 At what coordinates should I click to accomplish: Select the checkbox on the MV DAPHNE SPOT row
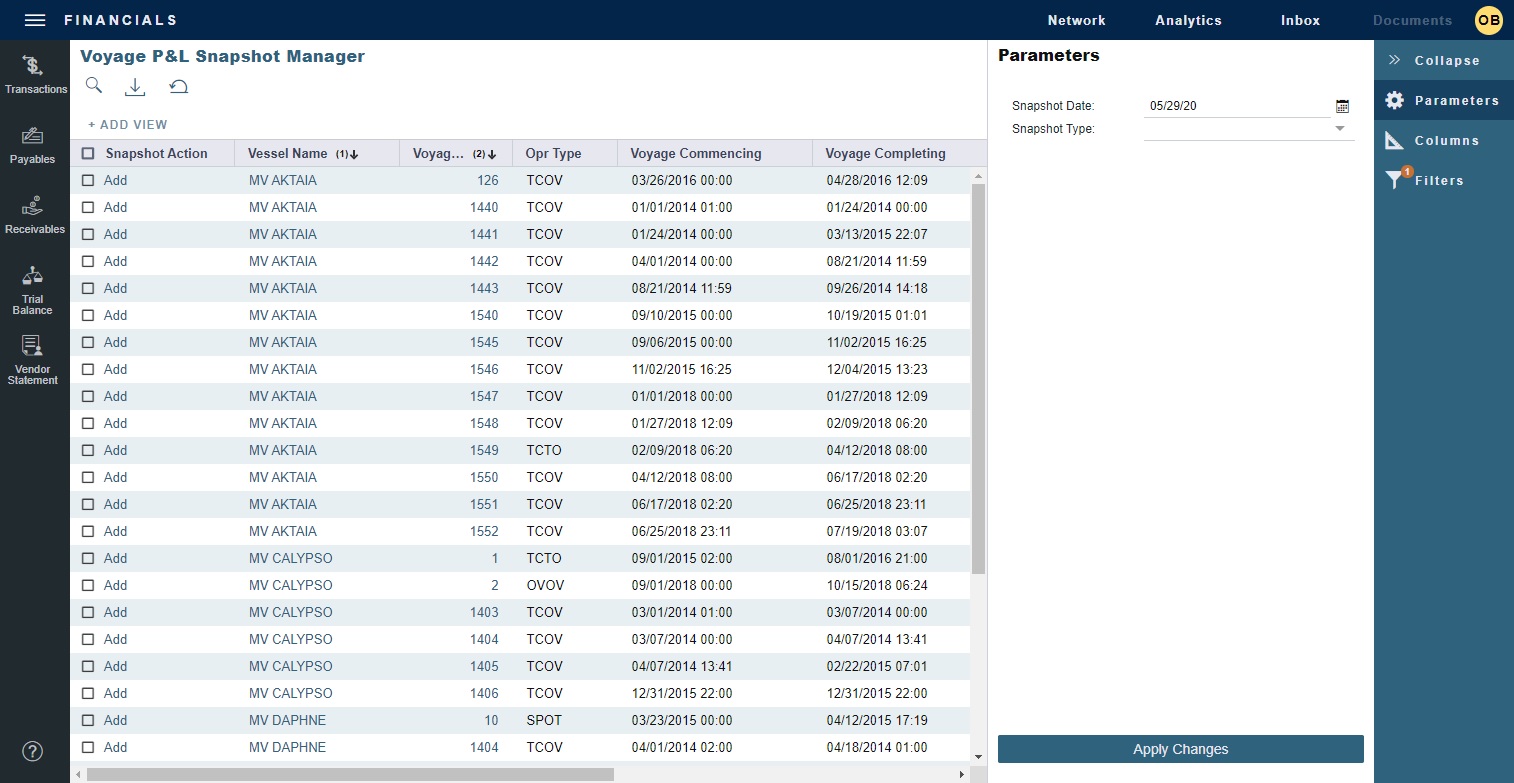87,720
